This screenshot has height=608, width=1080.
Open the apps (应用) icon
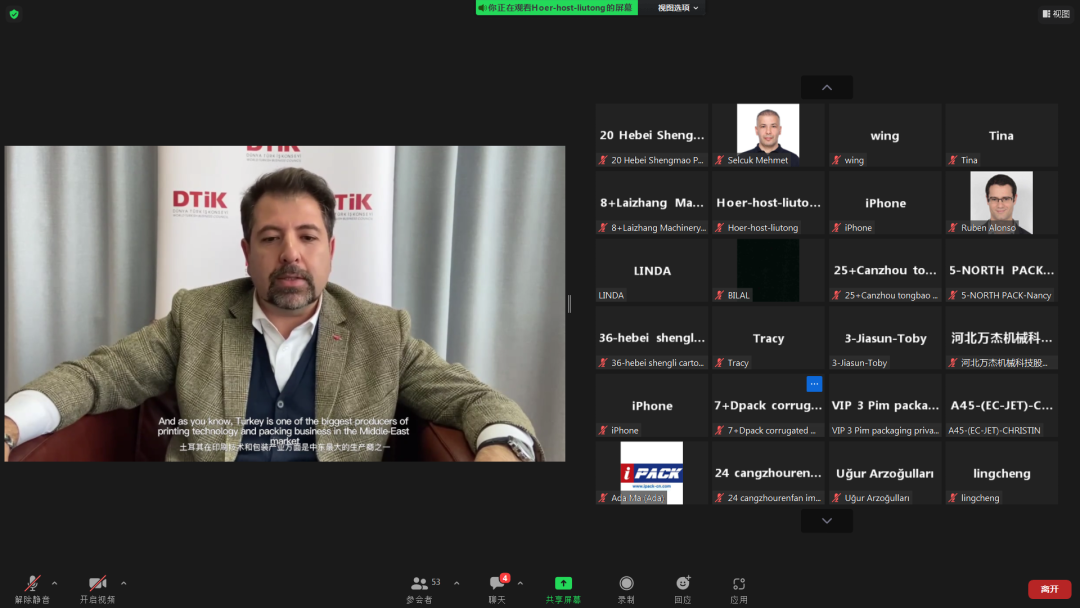pyautogui.click(x=739, y=583)
